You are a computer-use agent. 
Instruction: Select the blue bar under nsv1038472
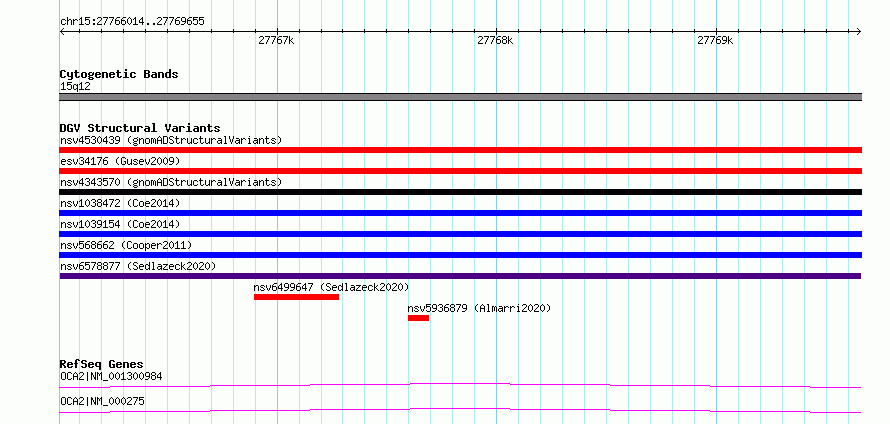[x=460, y=213]
